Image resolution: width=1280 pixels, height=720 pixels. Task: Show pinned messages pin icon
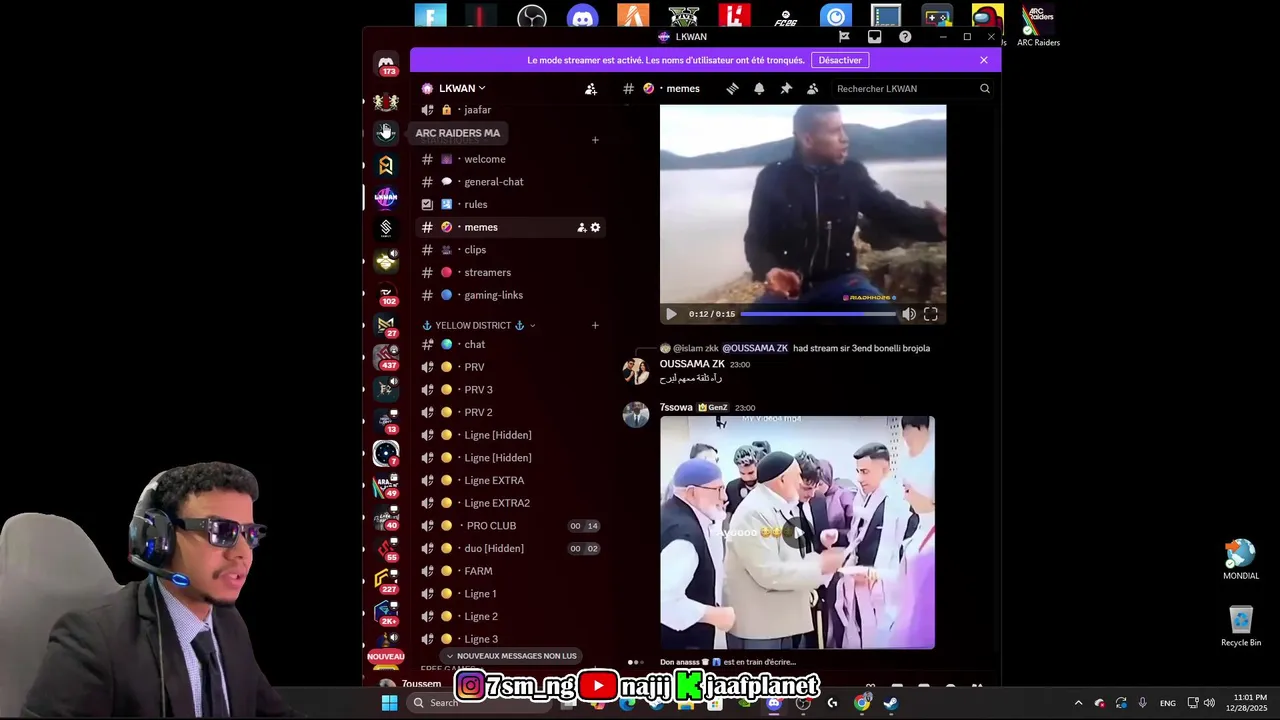[786, 89]
